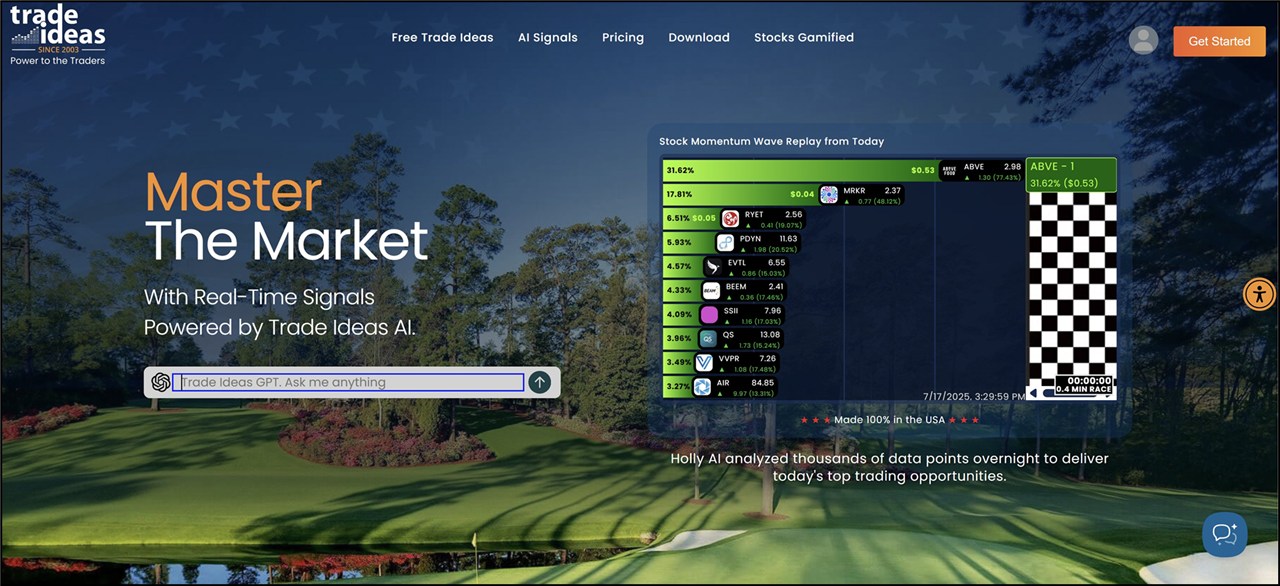
Task: Open the Download menu item
Action: [x=699, y=38]
